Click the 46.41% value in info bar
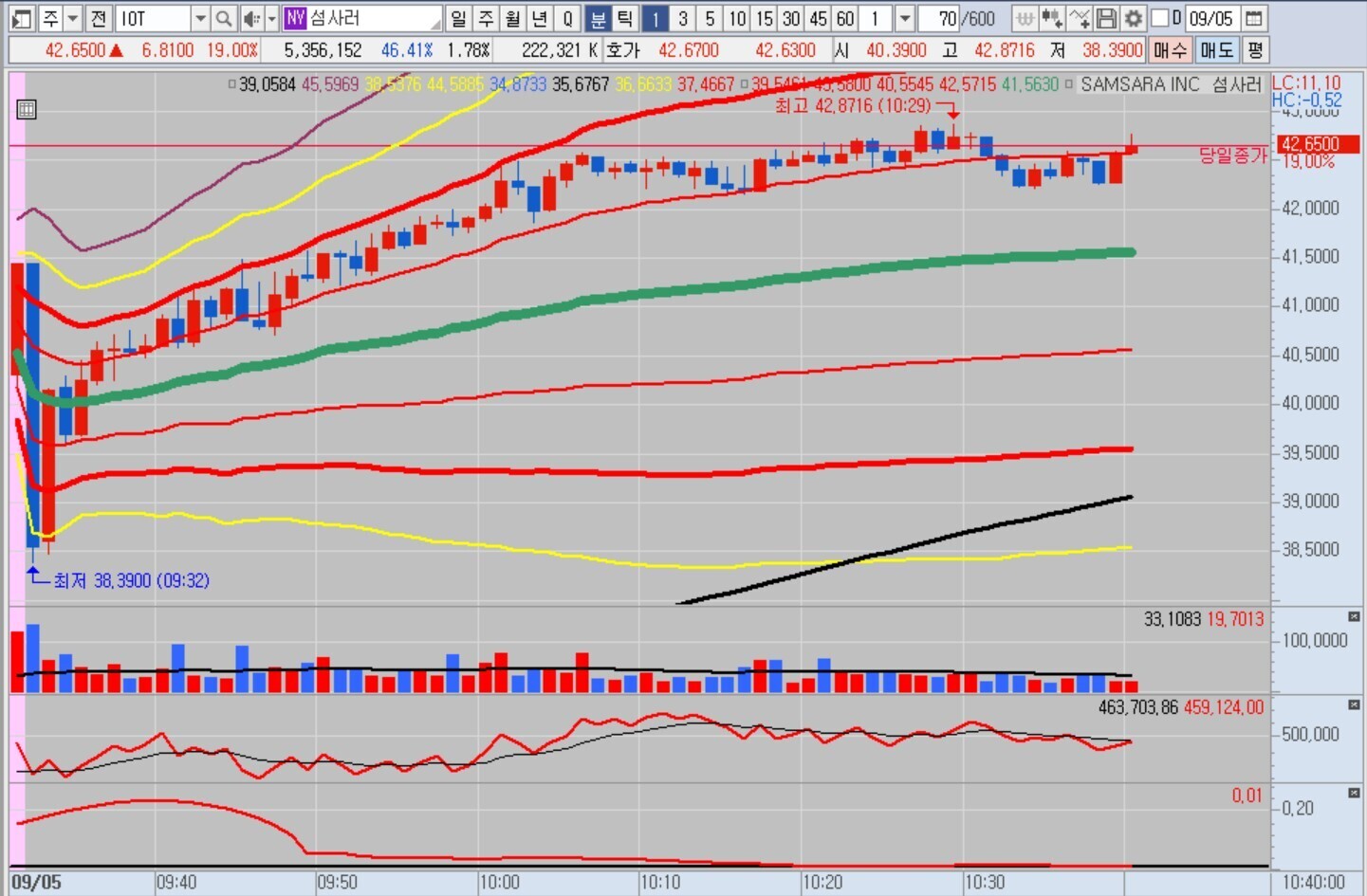This screenshot has height=896, width=1367. [407, 49]
